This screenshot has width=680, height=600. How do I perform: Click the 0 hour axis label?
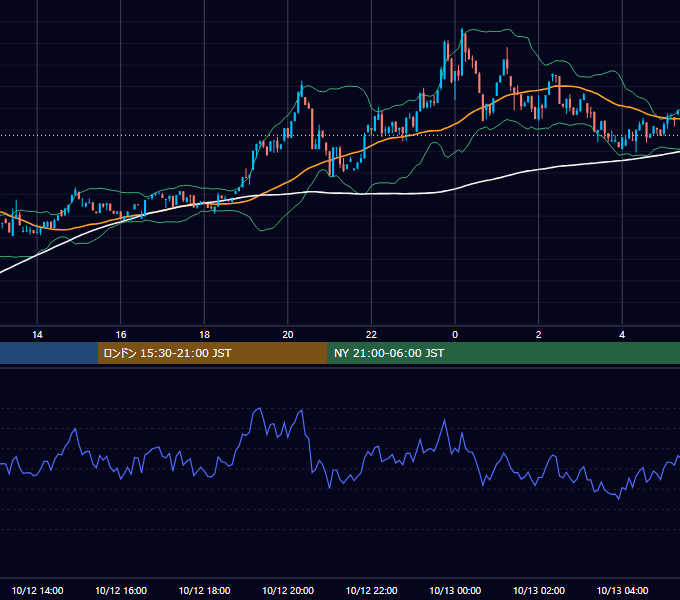(455, 335)
